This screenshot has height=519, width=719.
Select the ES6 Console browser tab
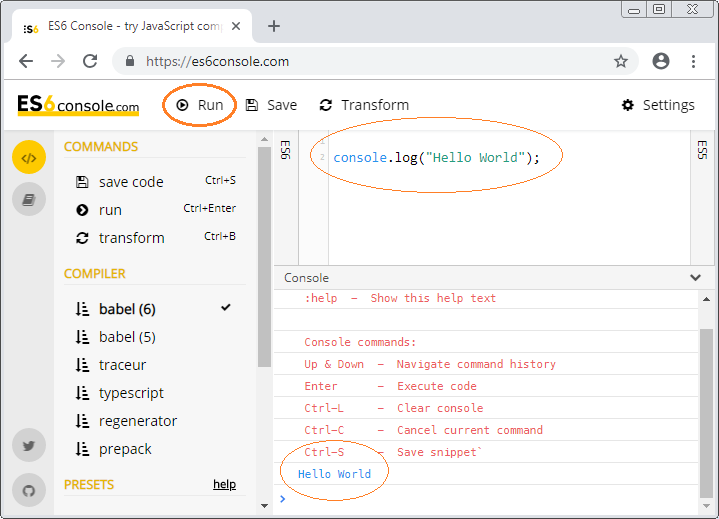tap(132, 26)
